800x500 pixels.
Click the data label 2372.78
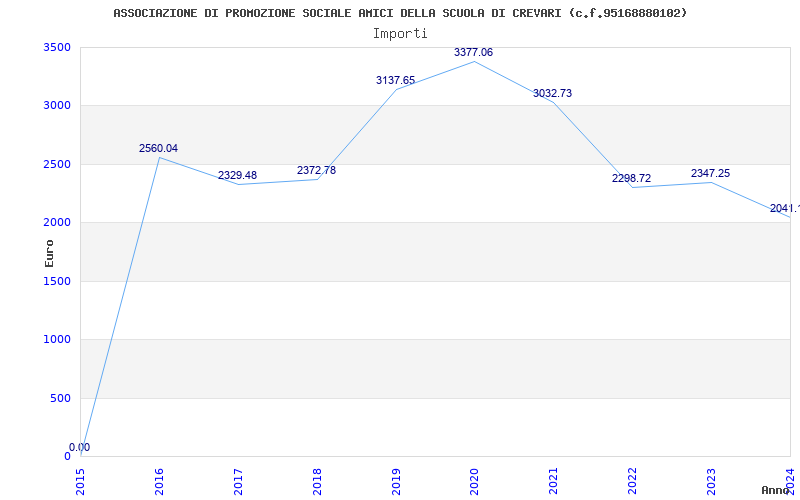tap(316, 170)
